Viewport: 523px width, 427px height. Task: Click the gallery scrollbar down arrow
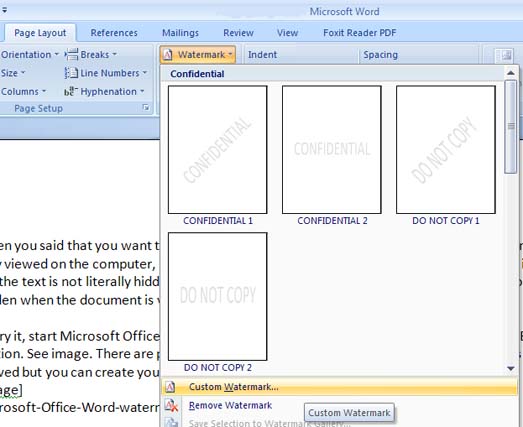[x=511, y=368]
